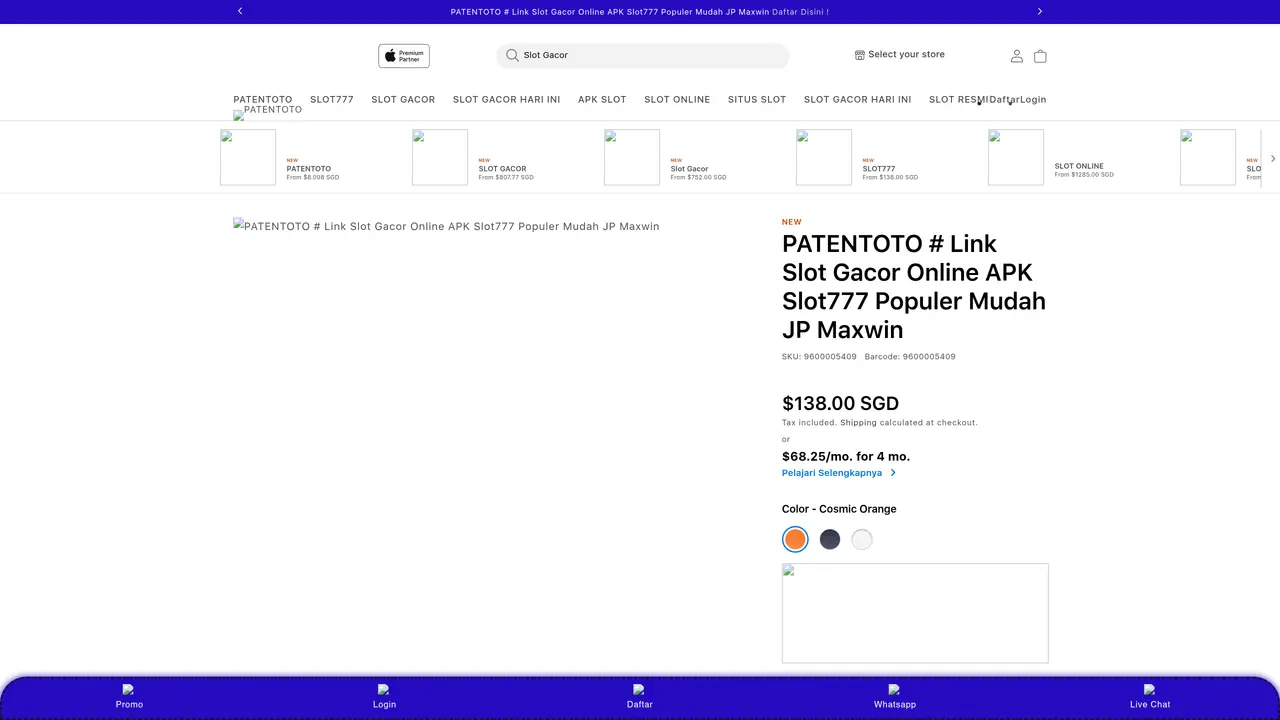Open the shopping bag icon
1280x720 pixels.
coord(1040,56)
